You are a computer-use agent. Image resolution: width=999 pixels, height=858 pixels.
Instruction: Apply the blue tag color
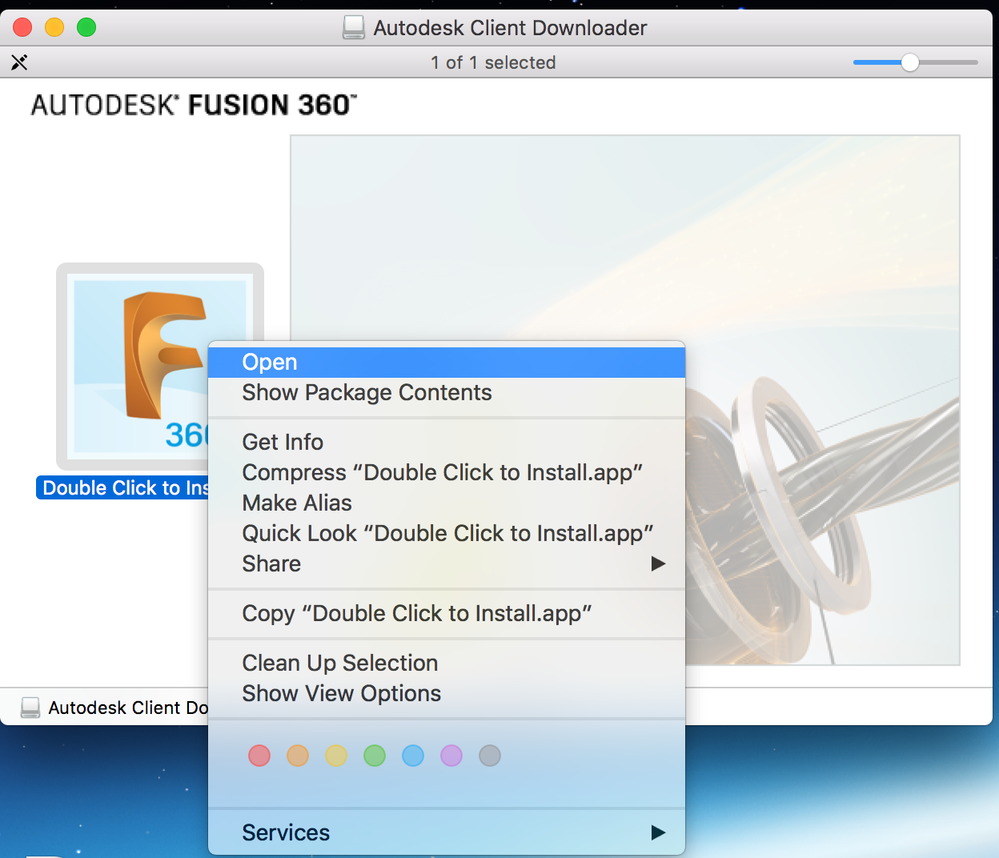[x=413, y=756]
